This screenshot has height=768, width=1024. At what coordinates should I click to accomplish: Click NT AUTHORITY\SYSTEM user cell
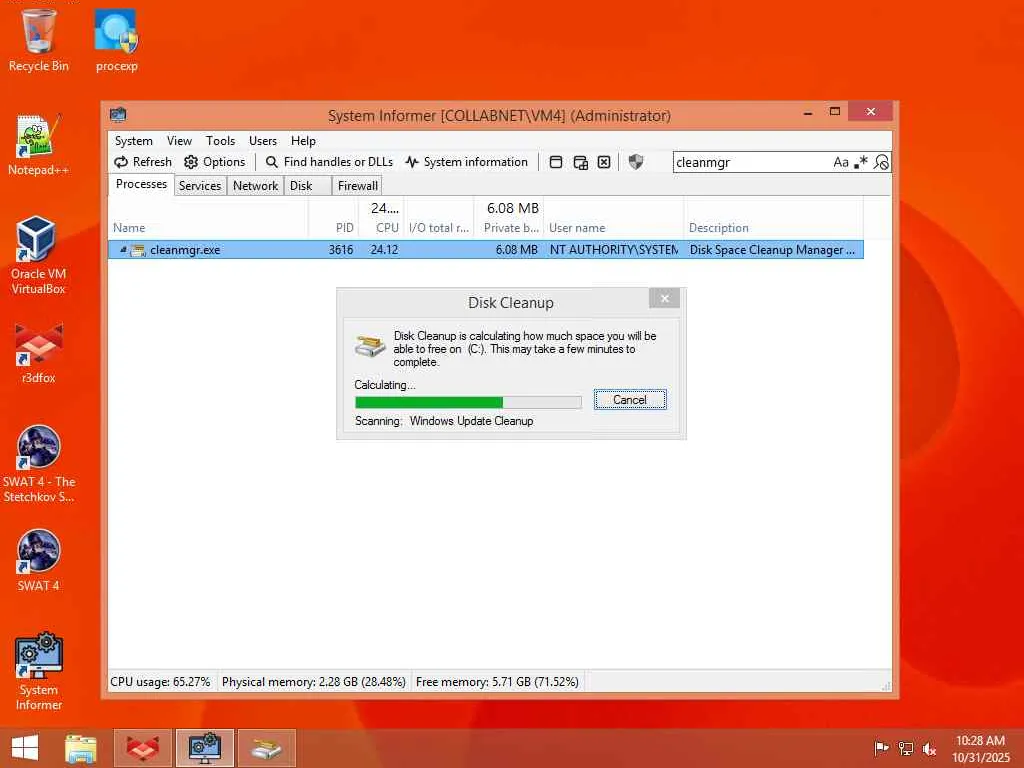[614, 249]
